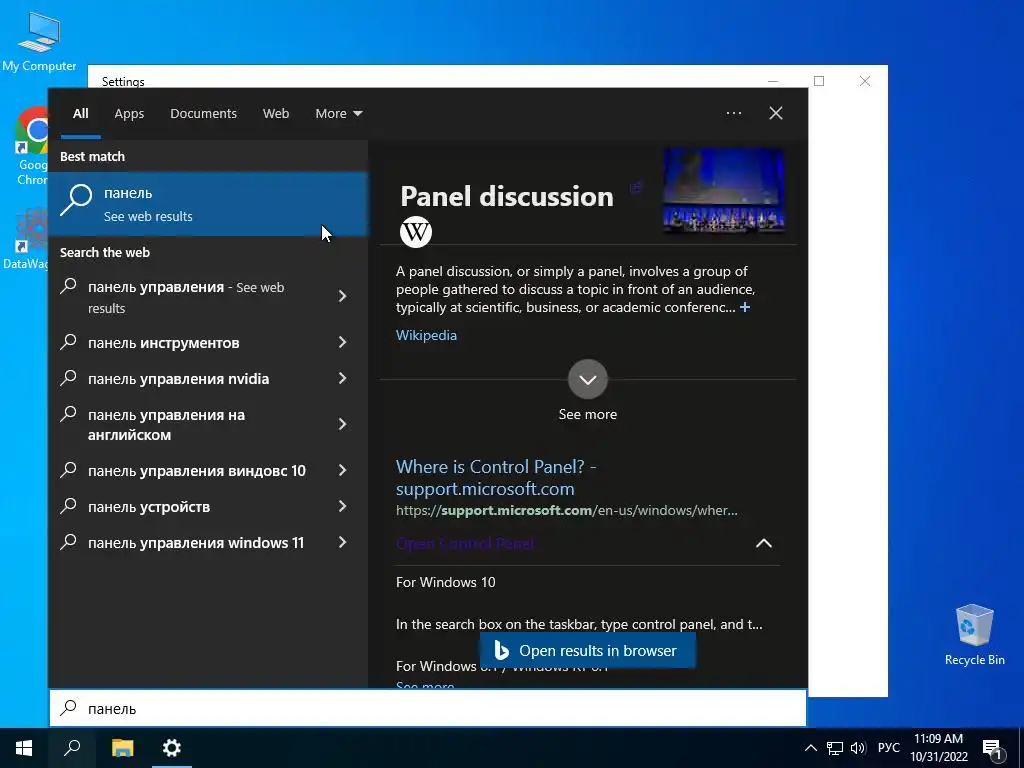Click the See more round chevron button

point(588,379)
